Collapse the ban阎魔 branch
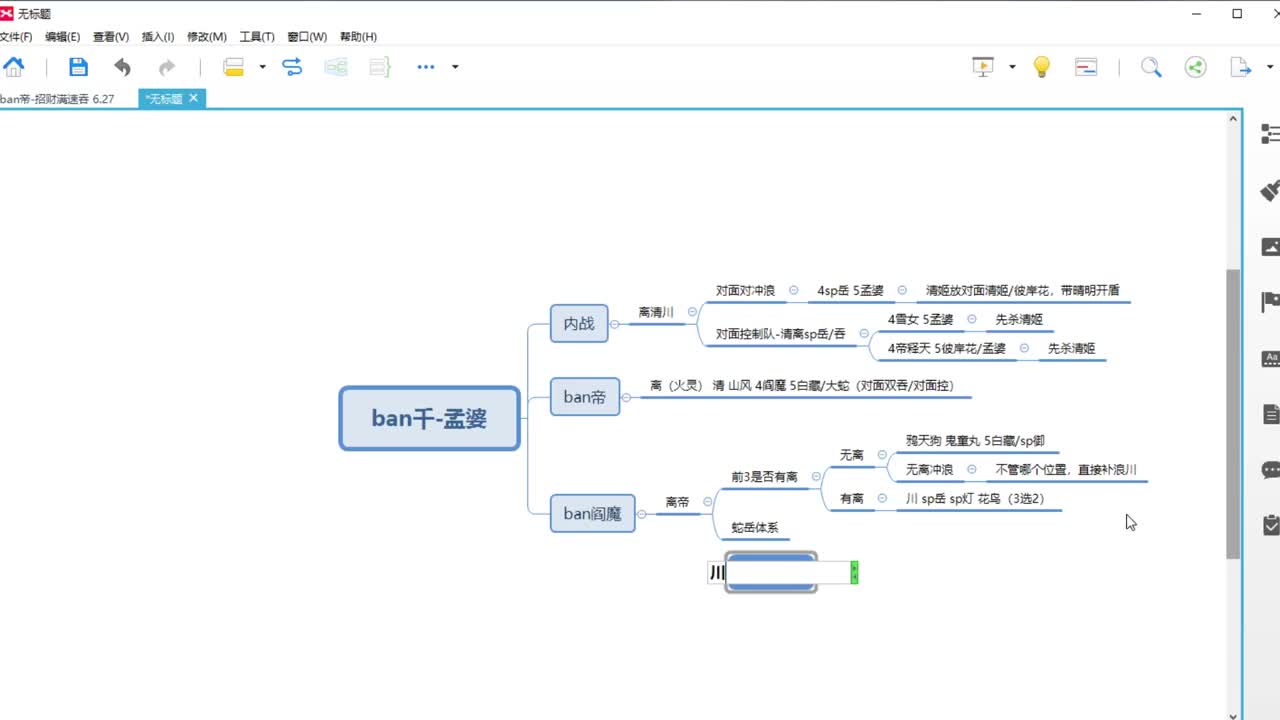The height and width of the screenshot is (720, 1280). [x=642, y=514]
